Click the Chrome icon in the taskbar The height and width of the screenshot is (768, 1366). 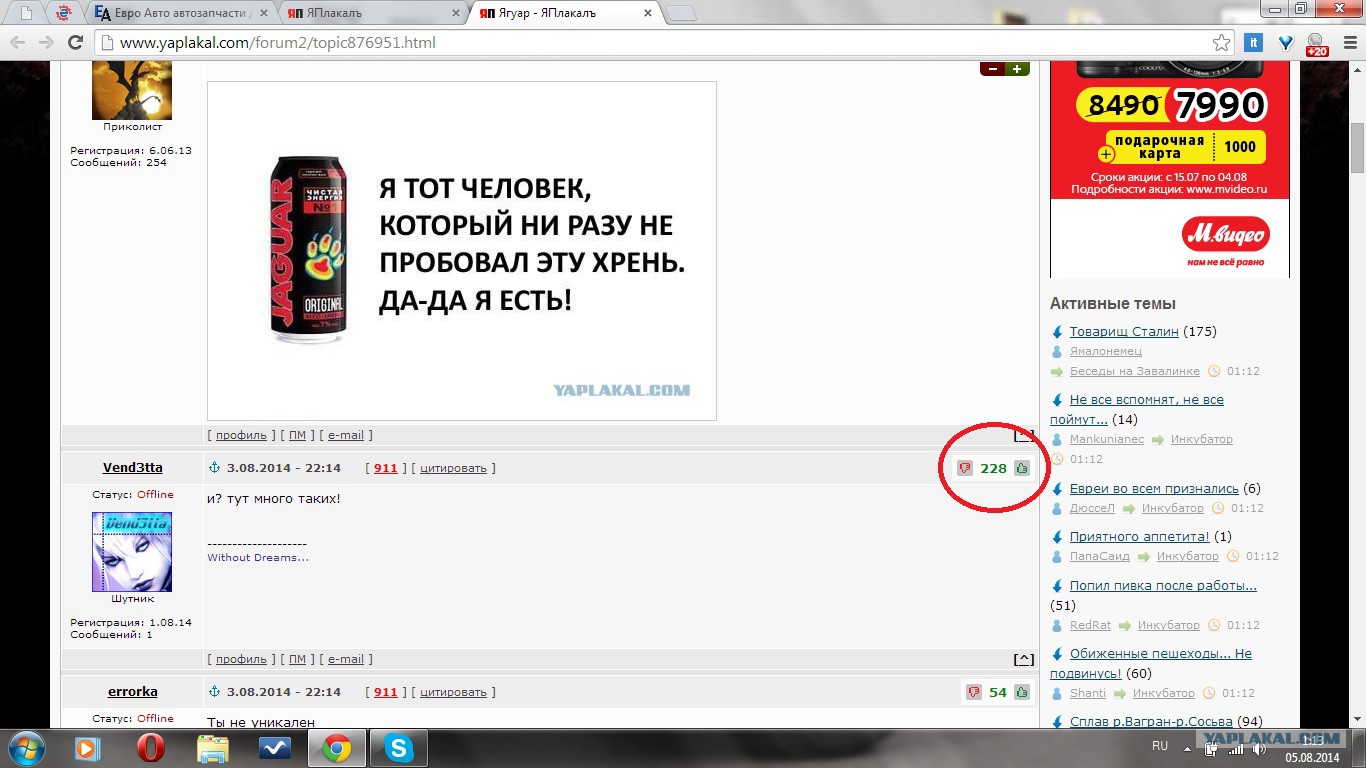(x=336, y=748)
